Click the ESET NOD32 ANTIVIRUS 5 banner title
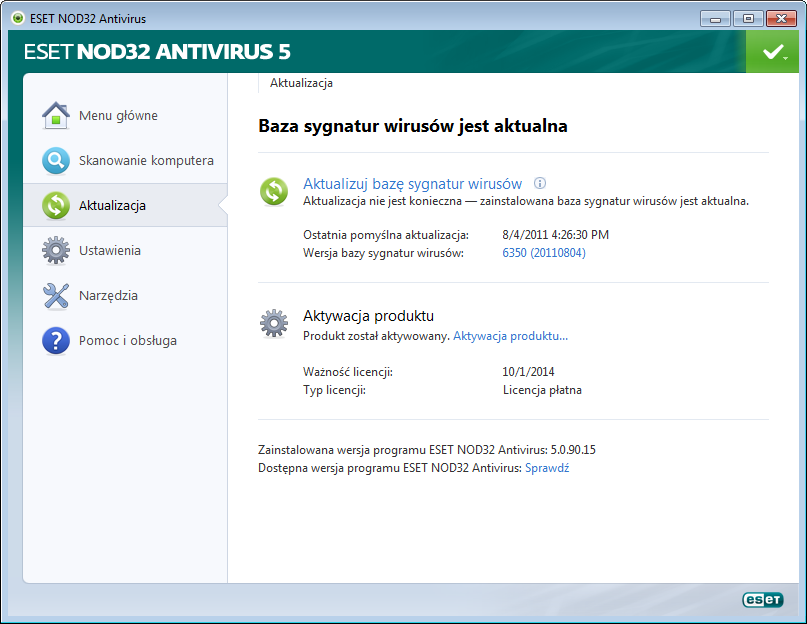Image resolution: width=807 pixels, height=624 pixels. coord(157,51)
